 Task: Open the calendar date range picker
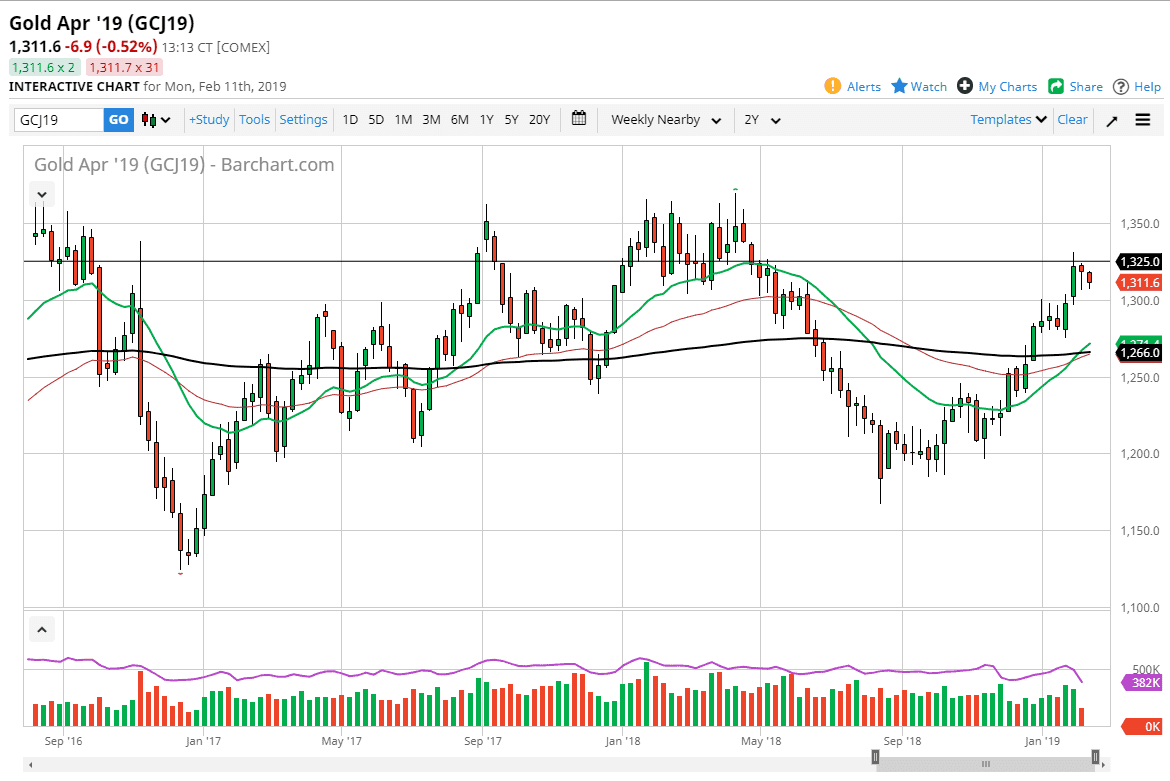[579, 119]
